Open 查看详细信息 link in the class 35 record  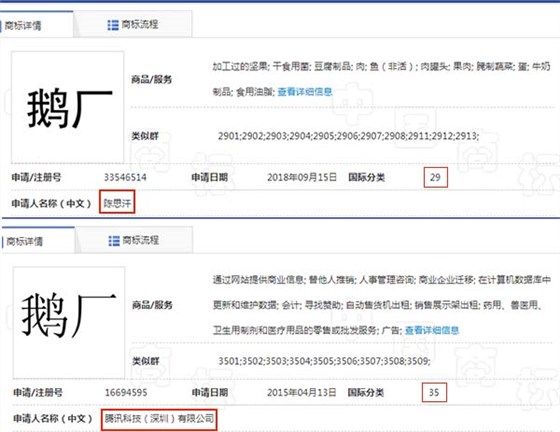point(432,330)
